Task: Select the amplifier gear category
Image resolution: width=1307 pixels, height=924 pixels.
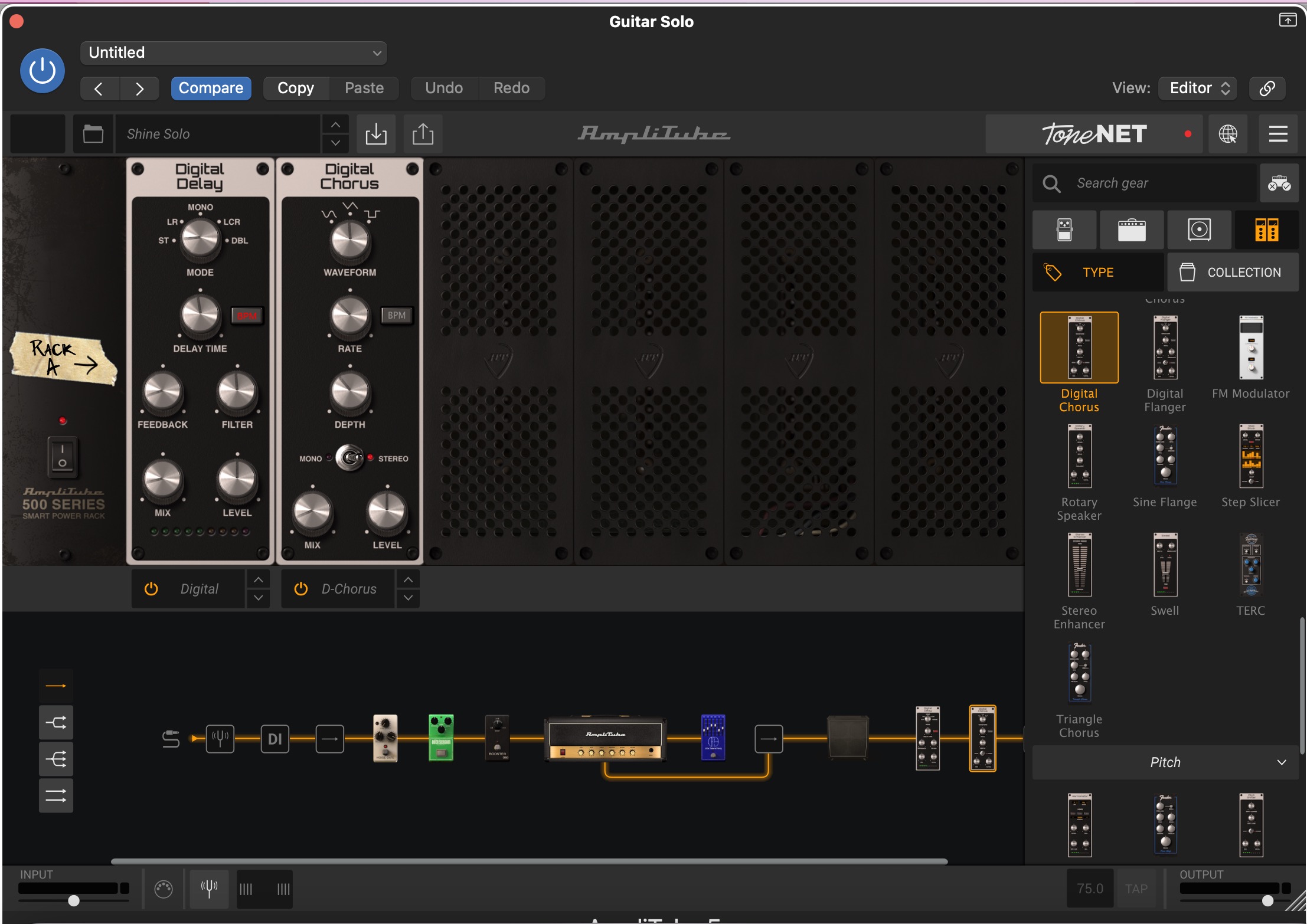Action: coord(1132,230)
